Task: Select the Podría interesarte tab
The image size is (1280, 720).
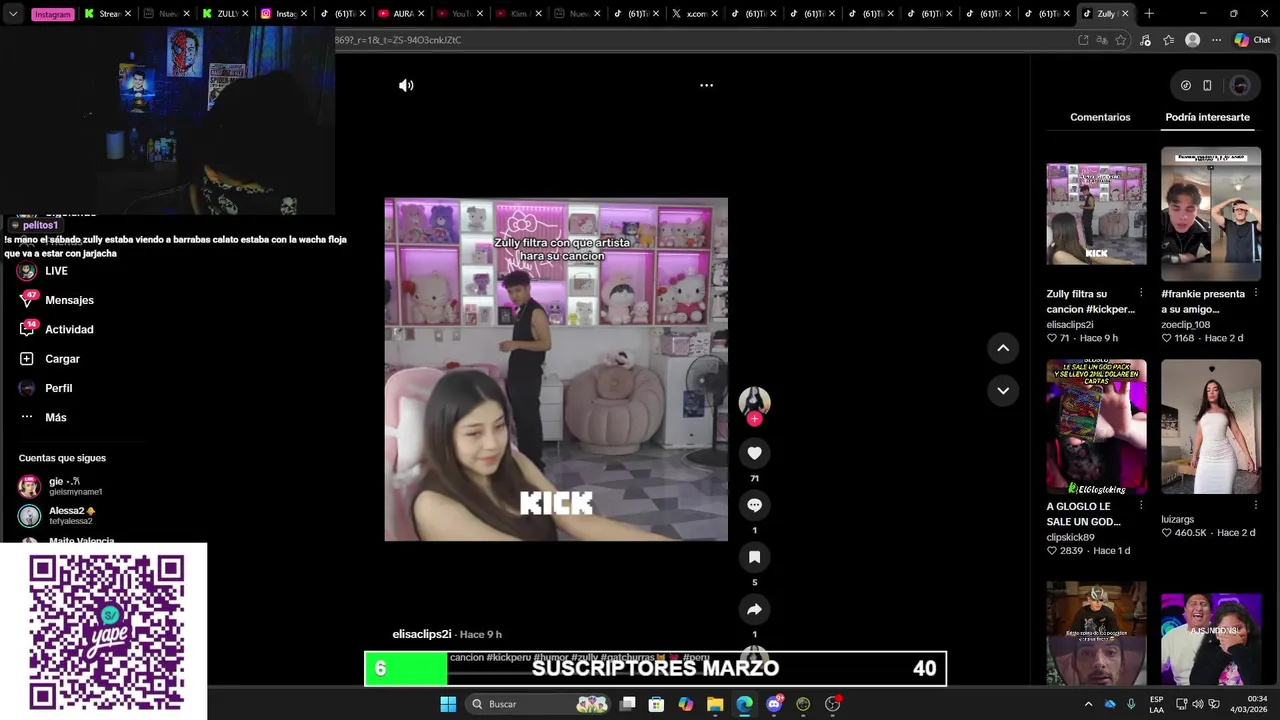Action: tap(1207, 117)
